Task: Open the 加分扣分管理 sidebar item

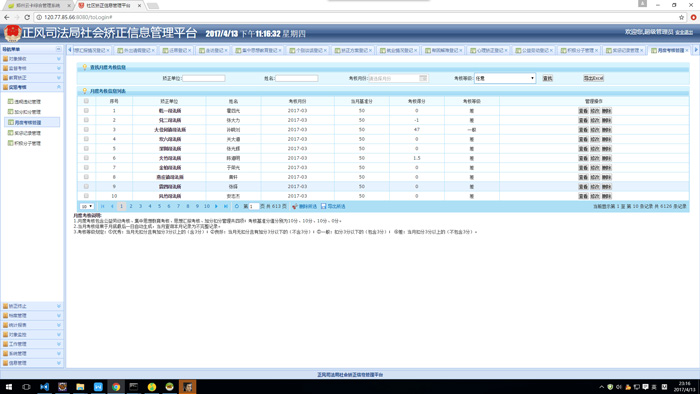Action: 24,112
